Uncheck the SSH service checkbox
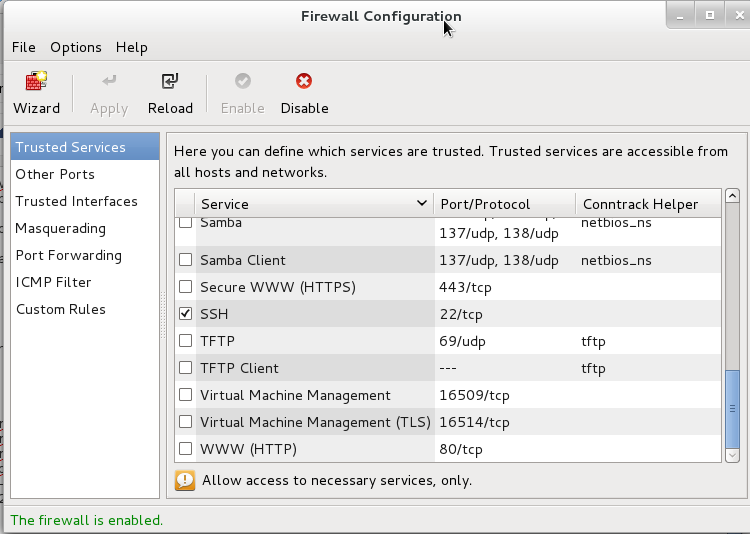 click(185, 314)
